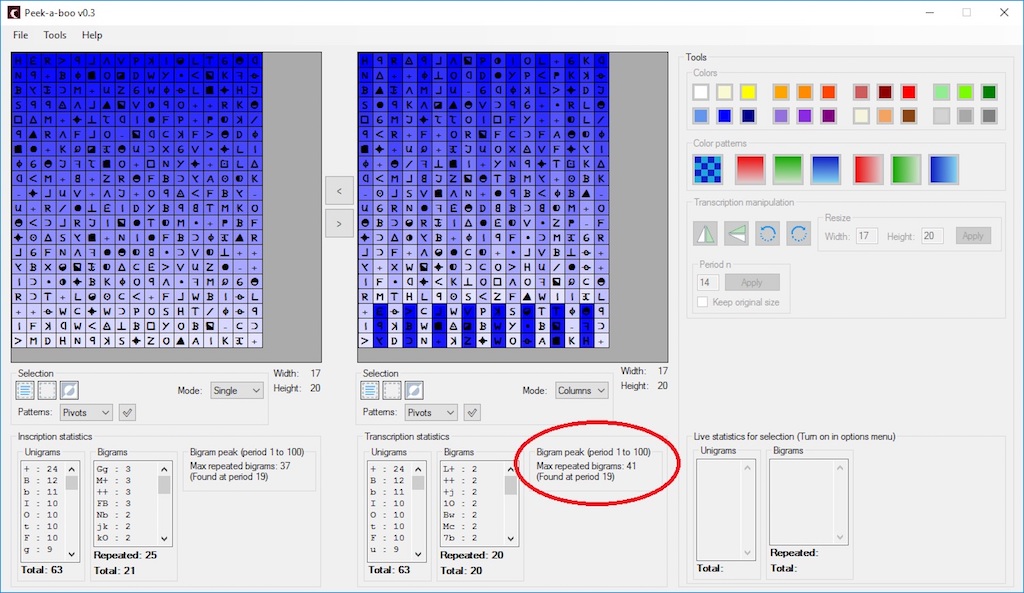Pick the pure red color swatch
The height and width of the screenshot is (593, 1024).
[909, 92]
